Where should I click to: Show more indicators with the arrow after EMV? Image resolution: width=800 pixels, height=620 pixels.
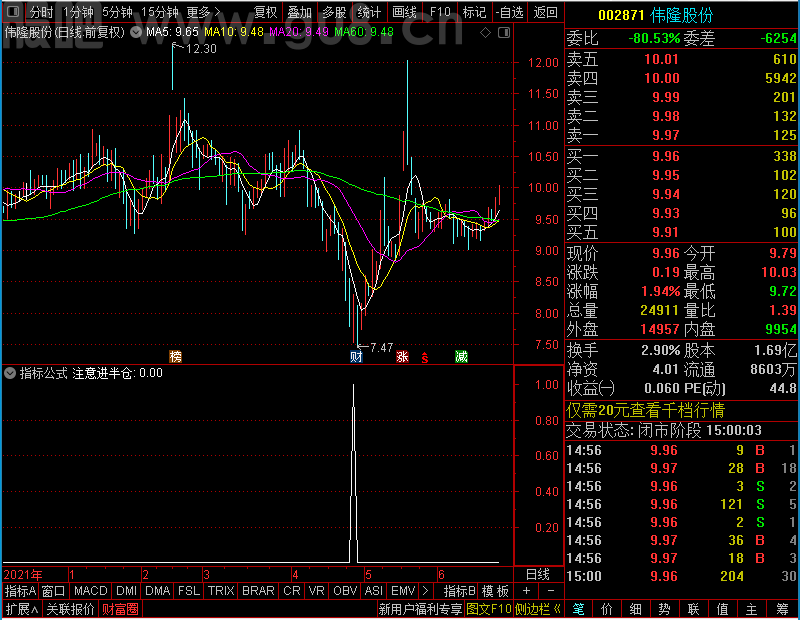[426, 591]
